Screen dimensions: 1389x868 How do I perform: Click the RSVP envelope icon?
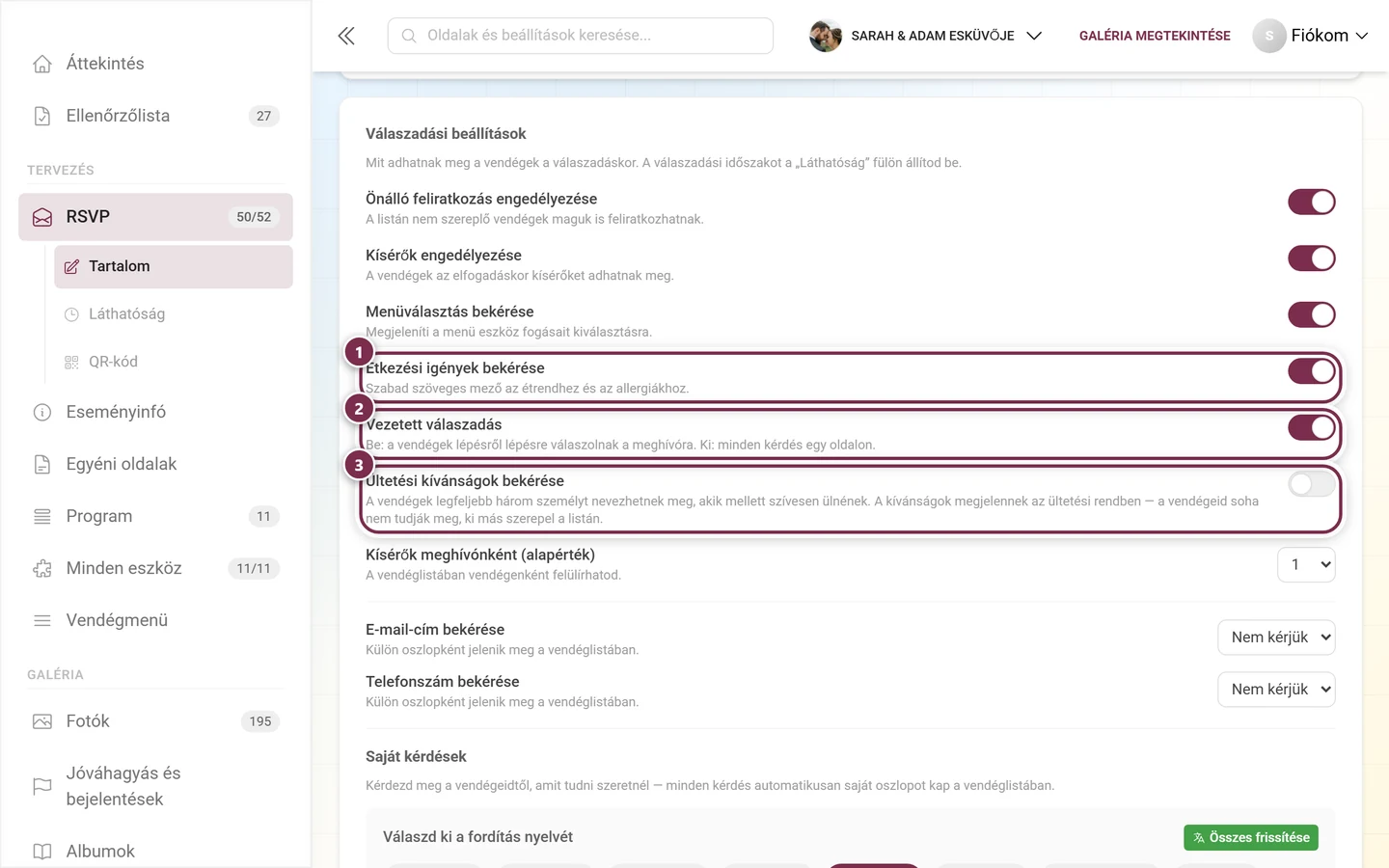click(42, 217)
